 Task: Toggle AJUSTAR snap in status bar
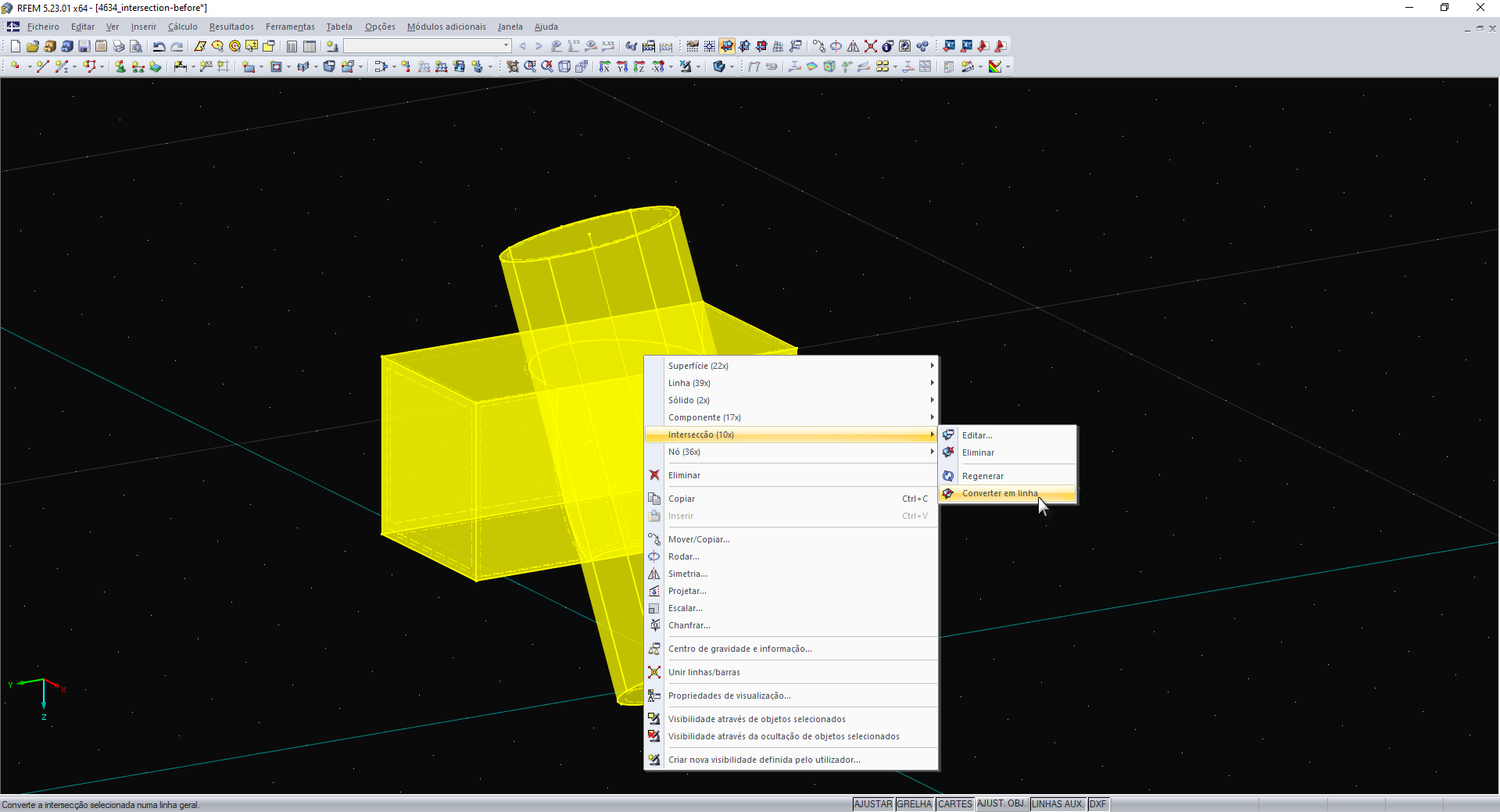(x=872, y=804)
